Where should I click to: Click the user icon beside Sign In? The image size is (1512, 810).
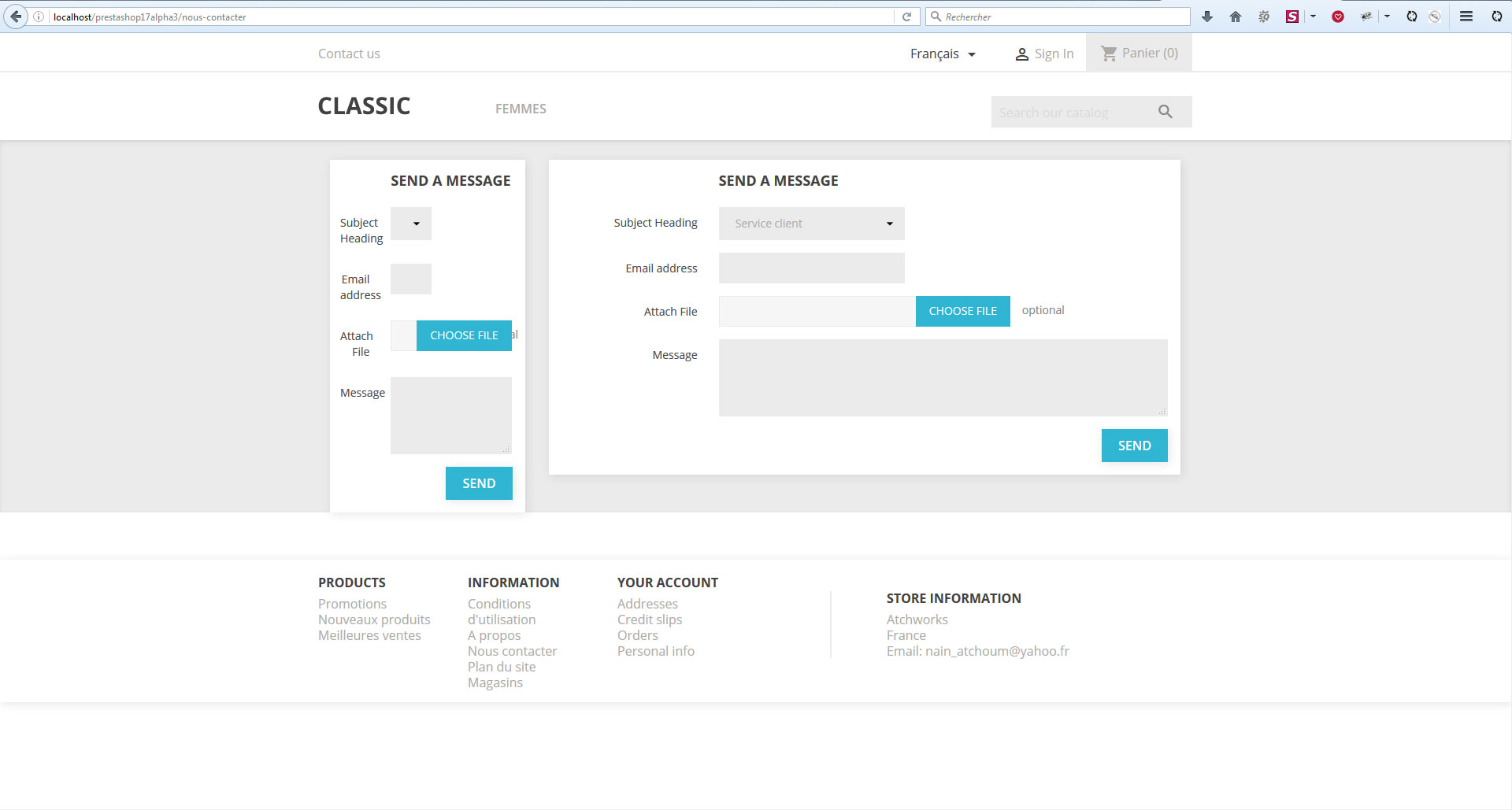1022,54
